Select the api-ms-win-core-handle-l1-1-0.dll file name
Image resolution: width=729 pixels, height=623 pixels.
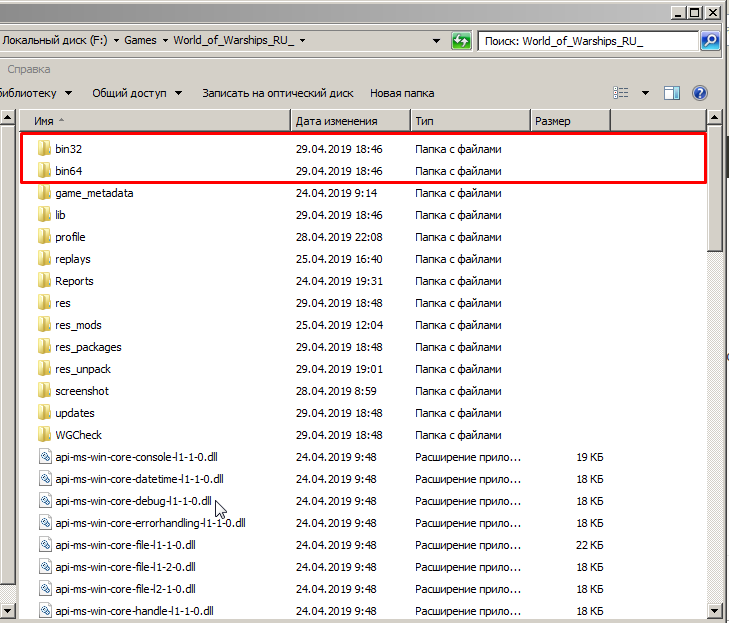coord(134,611)
